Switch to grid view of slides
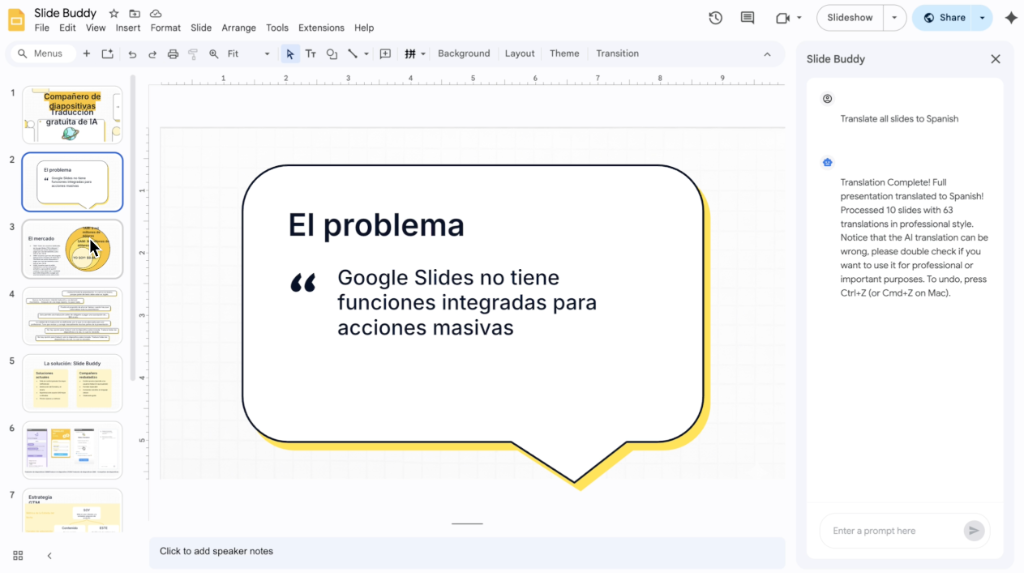 tap(18, 555)
